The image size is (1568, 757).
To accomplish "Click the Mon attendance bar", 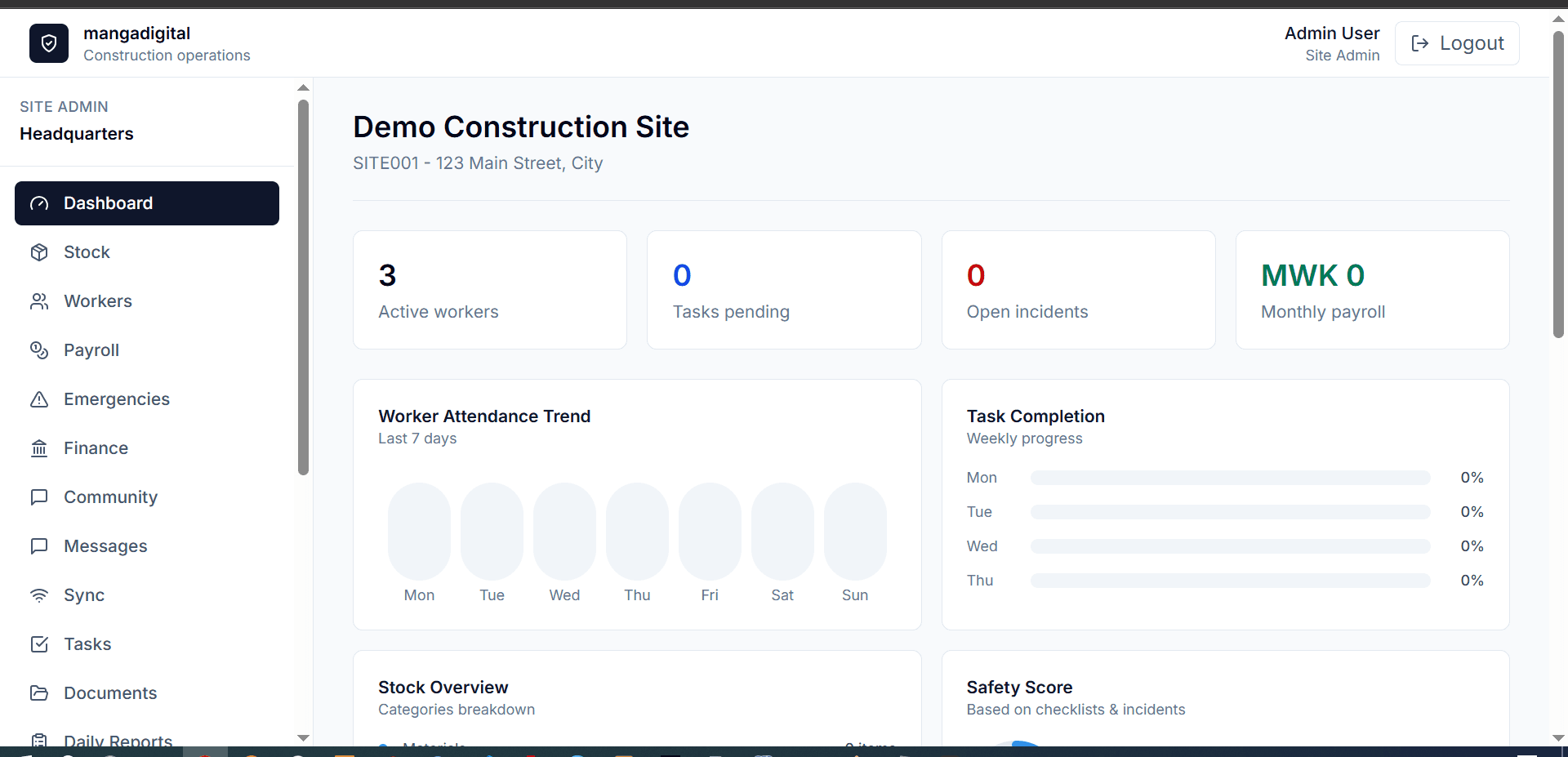I will point(419,532).
